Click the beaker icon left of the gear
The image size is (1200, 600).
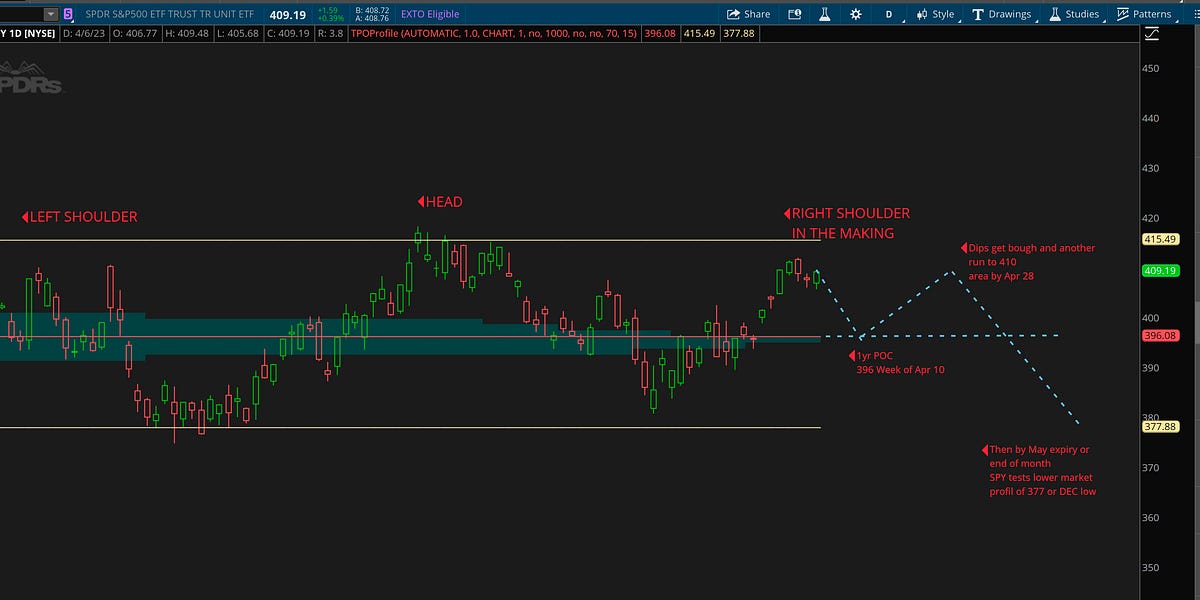point(824,13)
